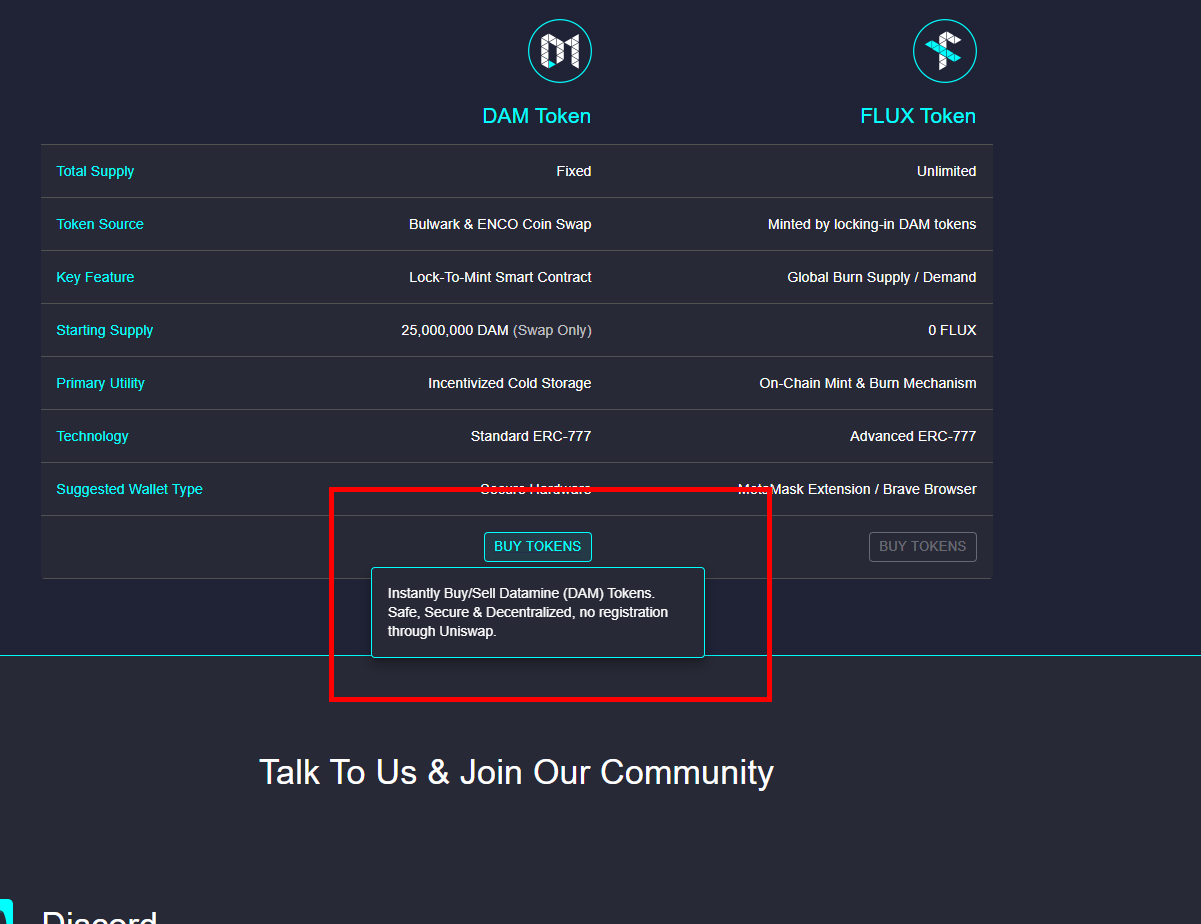The image size is (1201, 924).
Task: Click the 'Fixed' total supply value
Action: (574, 171)
